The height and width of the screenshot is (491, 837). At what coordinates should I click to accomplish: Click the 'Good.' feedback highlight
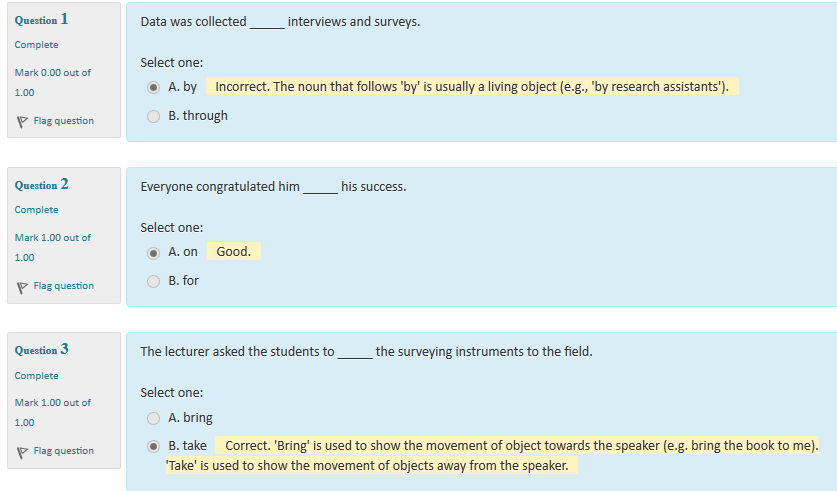[234, 251]
